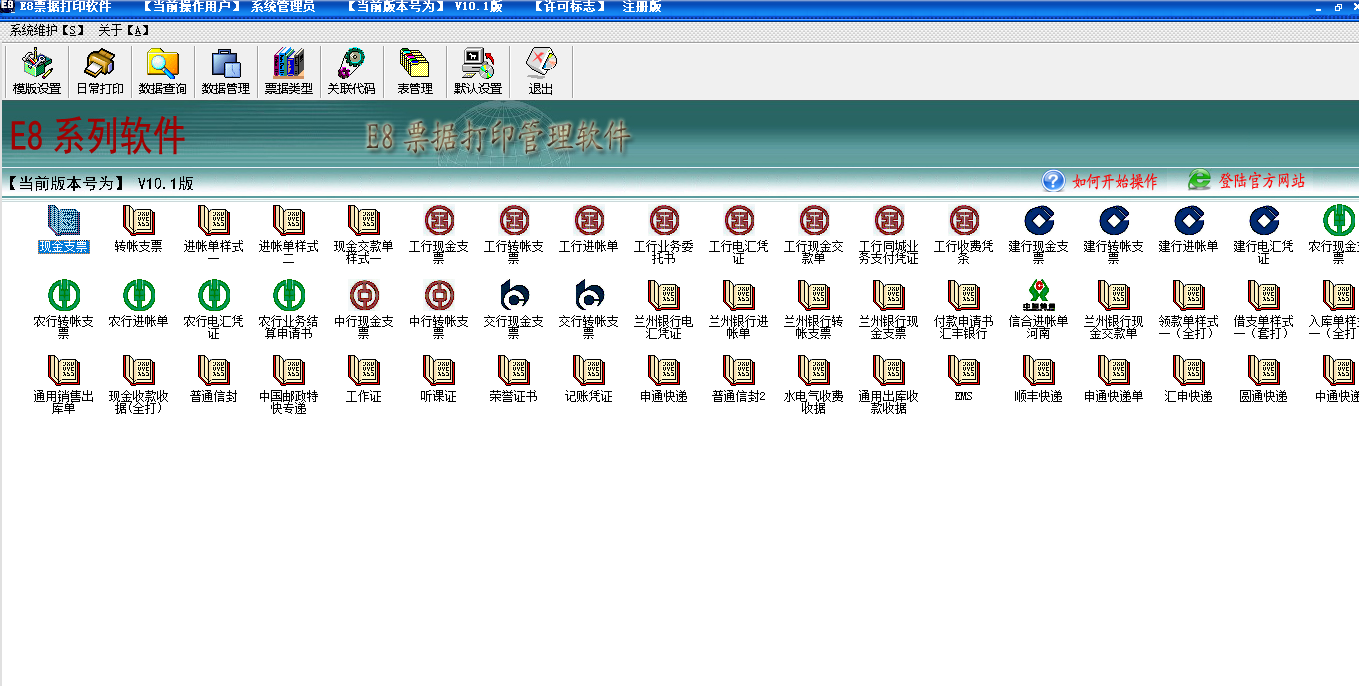Viewport: 1359px width, 686px height.
Task: Select the 顺丰快递 template icon
Action: pos(1038,380)
